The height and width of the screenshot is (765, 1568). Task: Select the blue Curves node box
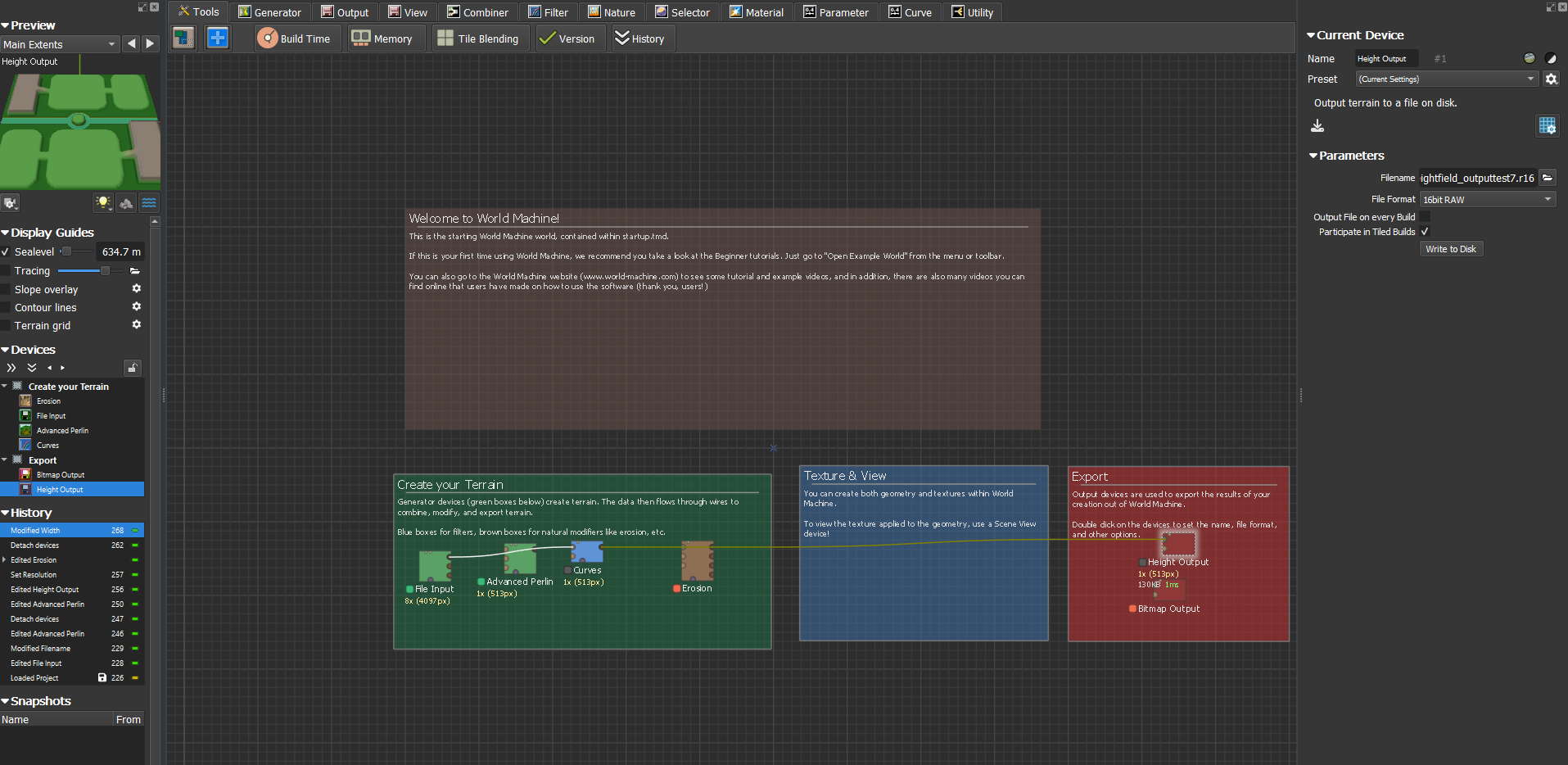click(x=587, y=551)
